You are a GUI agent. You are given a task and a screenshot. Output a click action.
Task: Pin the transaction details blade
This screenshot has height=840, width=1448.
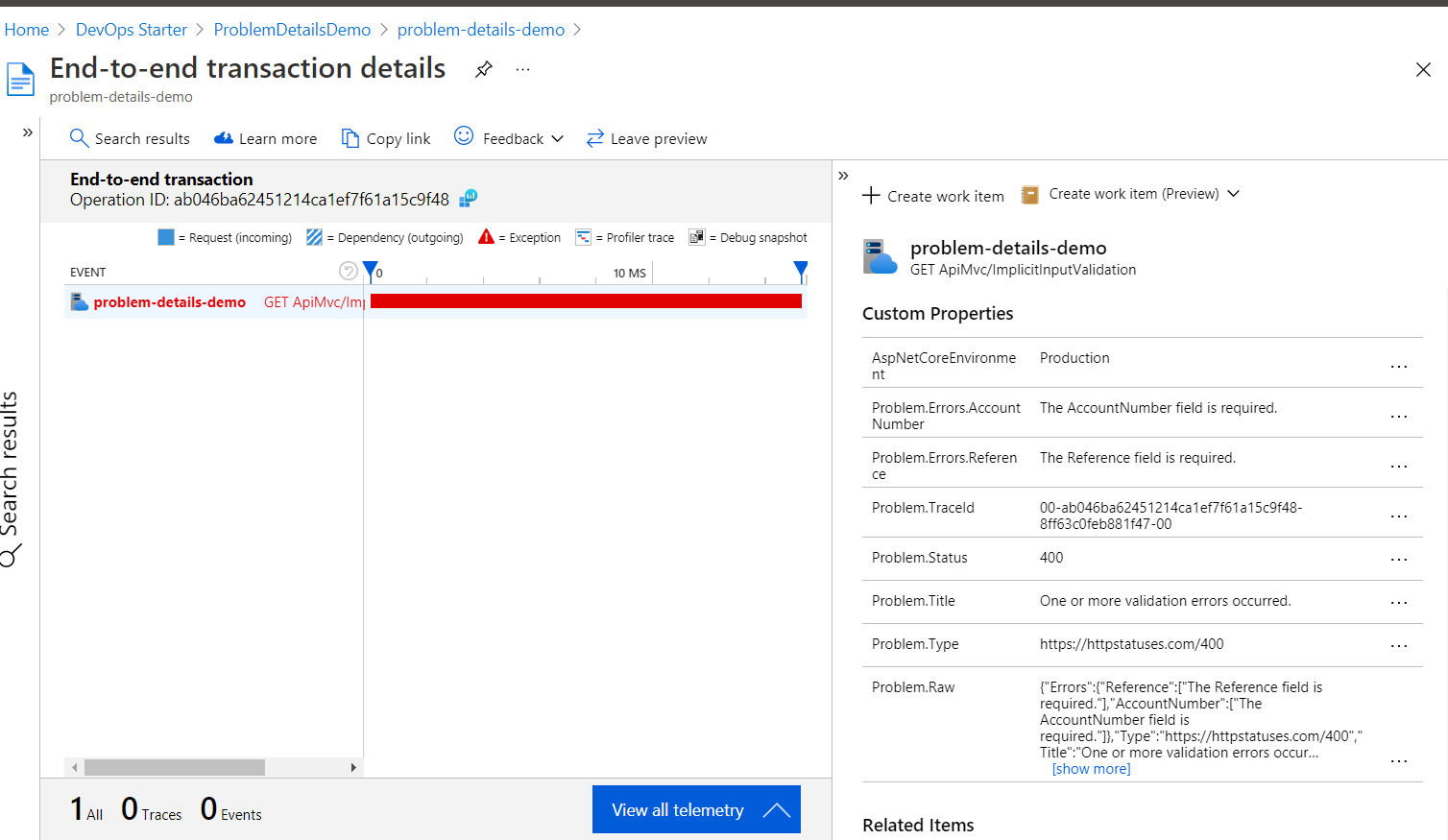click(484, 69)
